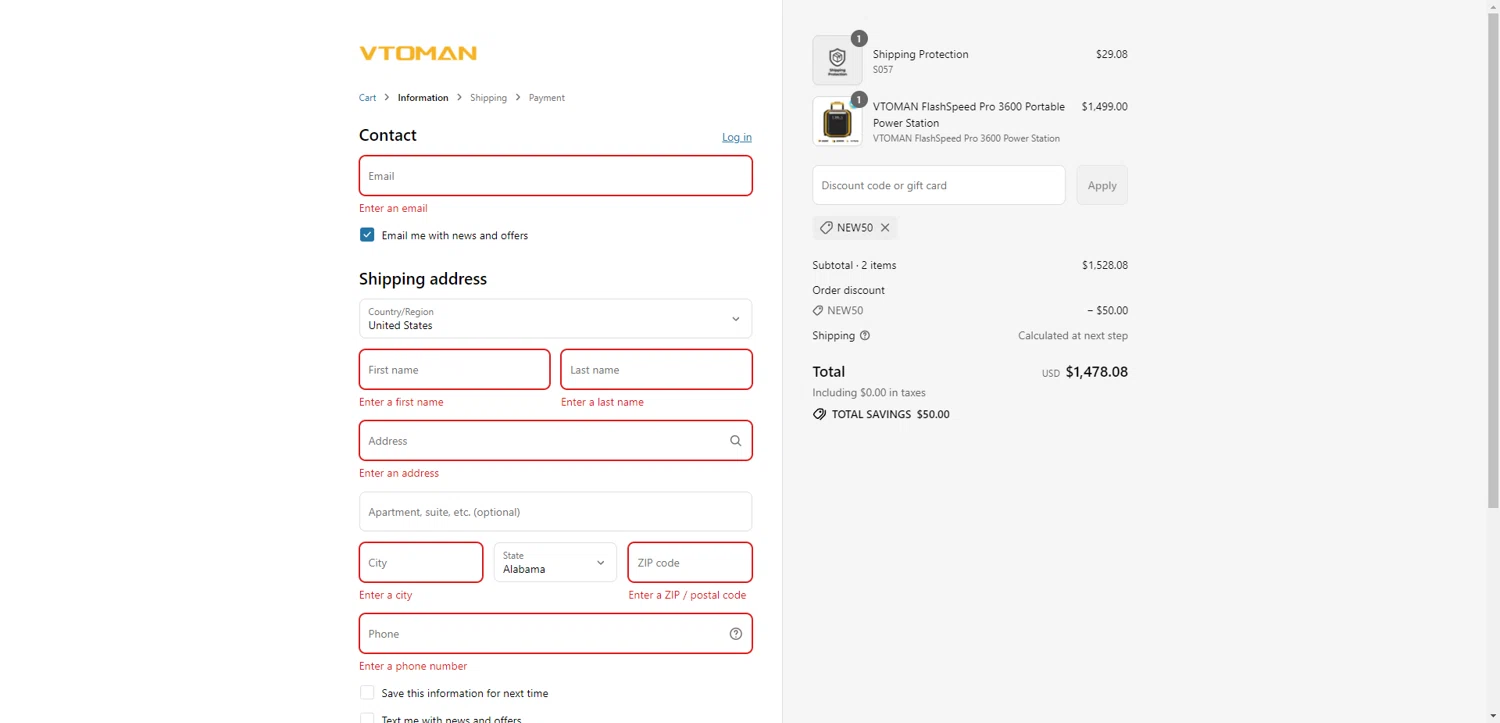Viewport: 1500px width, 723px height.
Task: Focus the Address field
Action: coord(555,441)
